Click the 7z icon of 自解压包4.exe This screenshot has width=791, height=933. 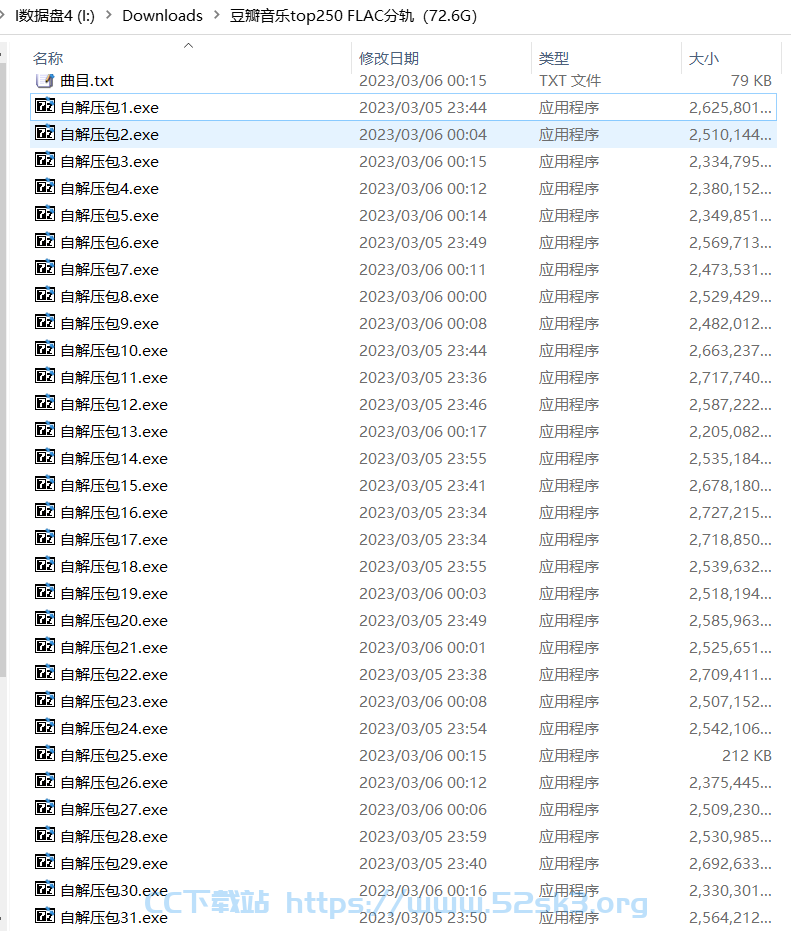(x=45, y=187)
